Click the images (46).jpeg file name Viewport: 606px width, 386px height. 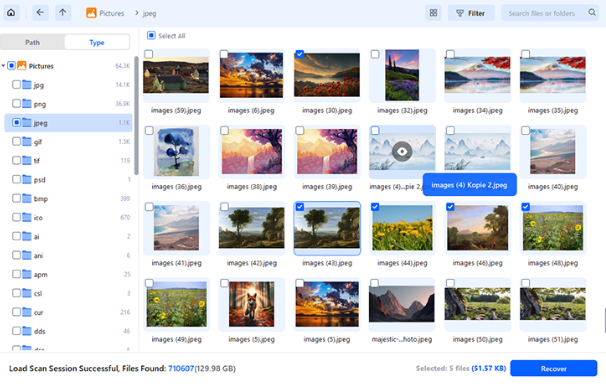point(477,263)
